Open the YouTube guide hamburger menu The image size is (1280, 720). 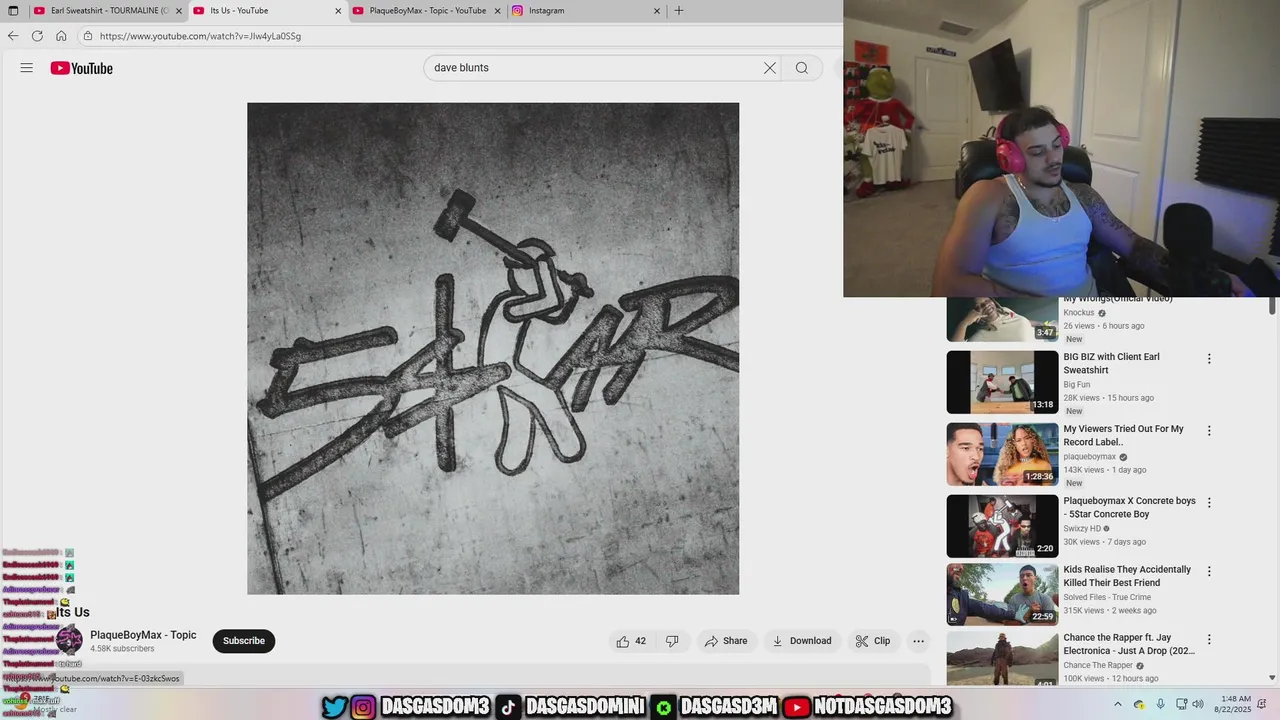[x=27, y=68]
